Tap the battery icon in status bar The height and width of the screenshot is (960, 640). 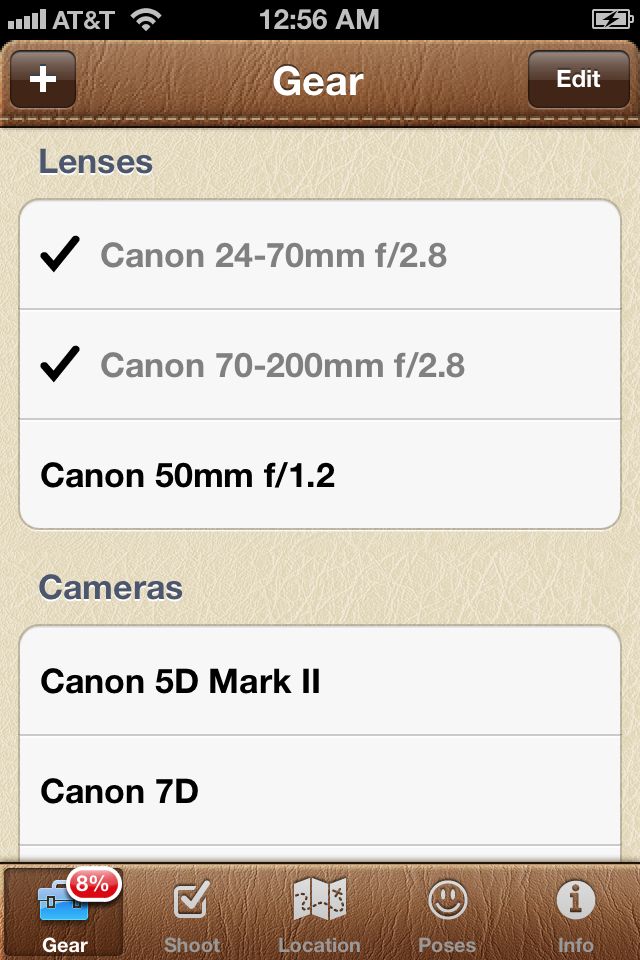(612, 19)
